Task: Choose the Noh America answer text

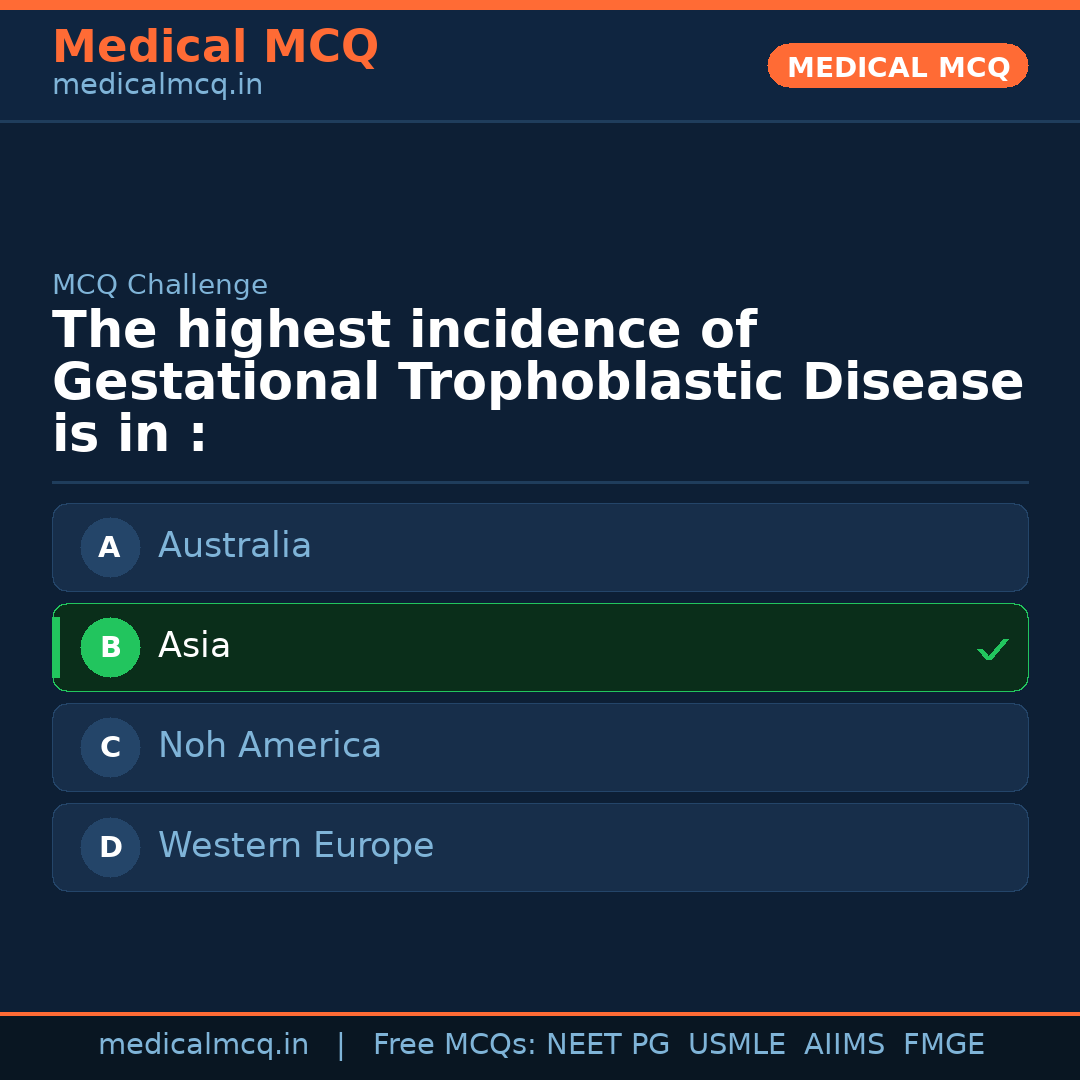Action: (x=270, y=746)
